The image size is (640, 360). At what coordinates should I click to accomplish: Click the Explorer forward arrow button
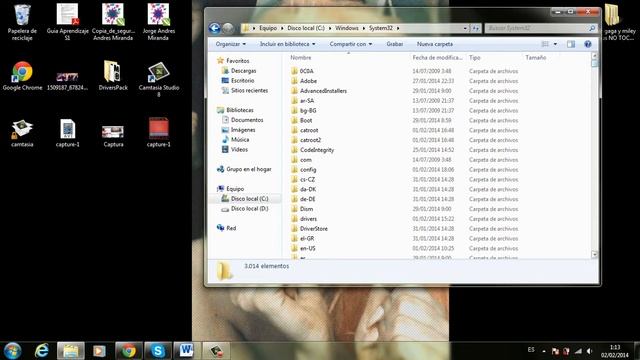pos(228,28)
